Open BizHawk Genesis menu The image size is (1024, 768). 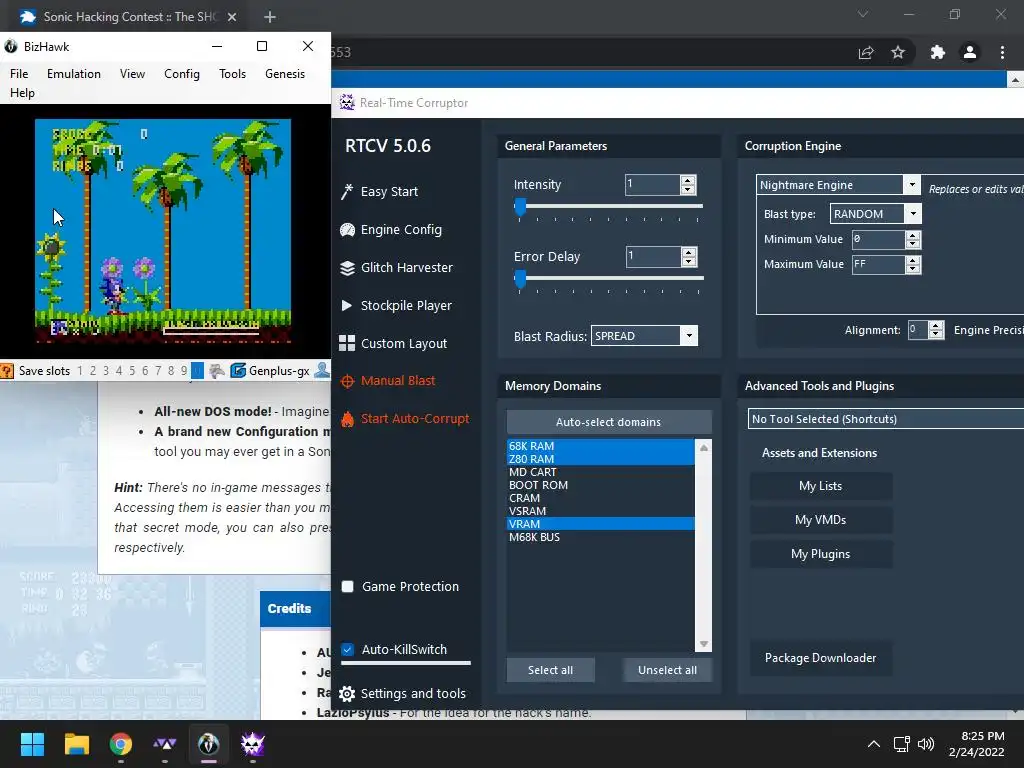point(285,74)
